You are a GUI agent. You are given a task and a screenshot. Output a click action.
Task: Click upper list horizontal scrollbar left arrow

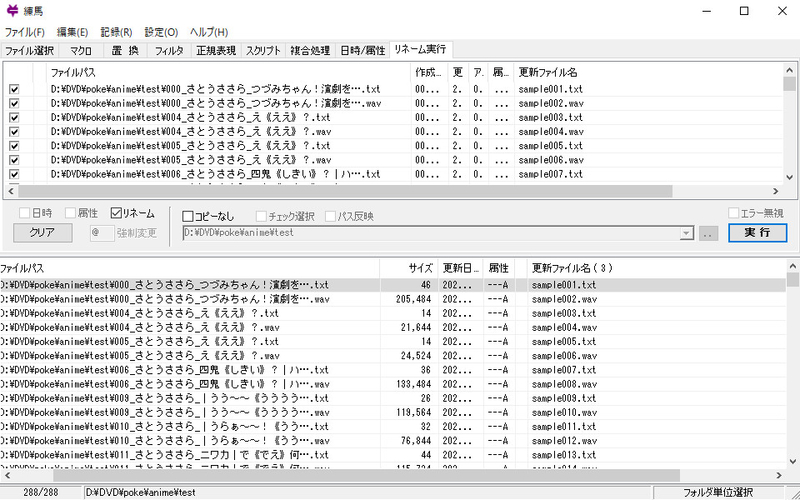click(x=11, y=191)
